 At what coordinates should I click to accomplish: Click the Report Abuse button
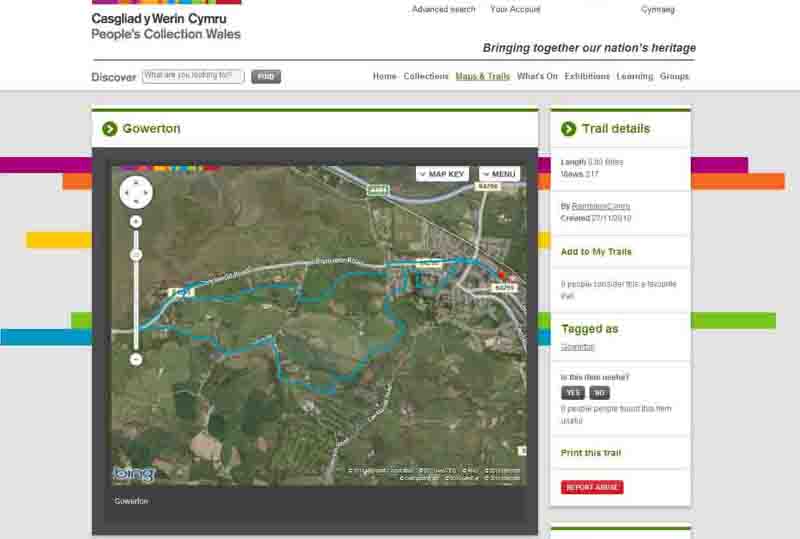coord(592,487)
